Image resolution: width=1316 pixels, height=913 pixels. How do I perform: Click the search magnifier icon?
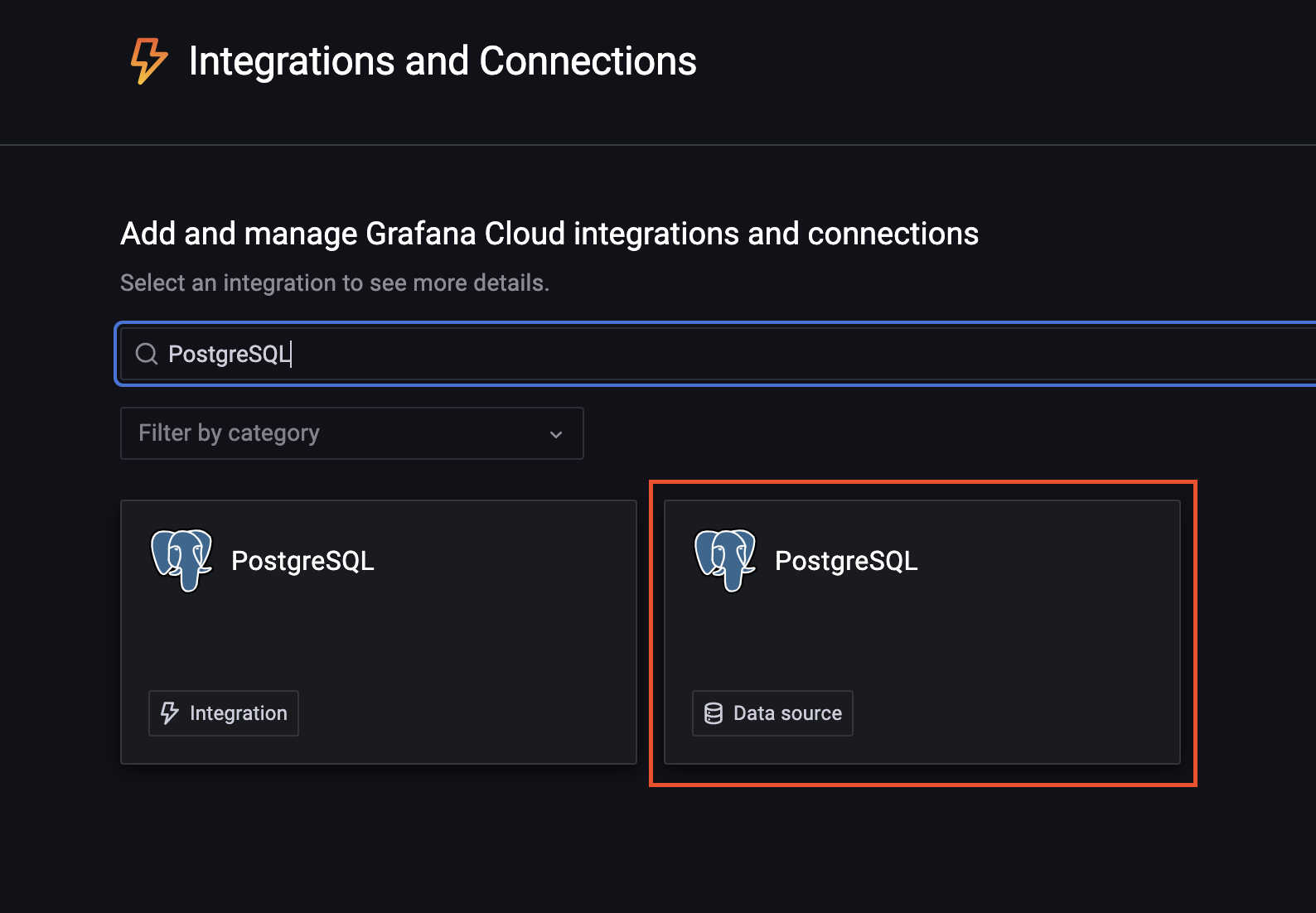tap(147, 354)
